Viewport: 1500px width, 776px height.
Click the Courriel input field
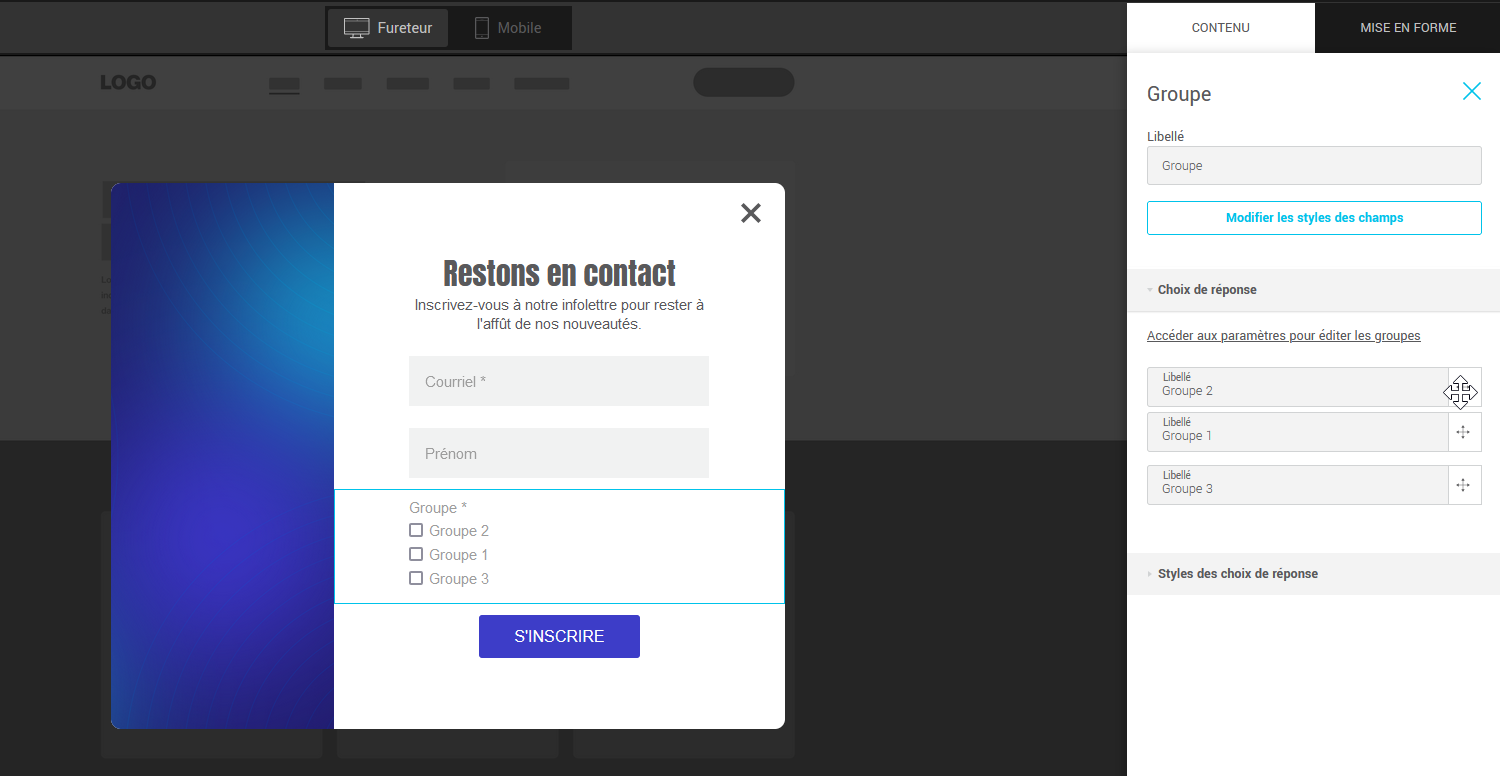pyautogui.click(x=558, y=381)
